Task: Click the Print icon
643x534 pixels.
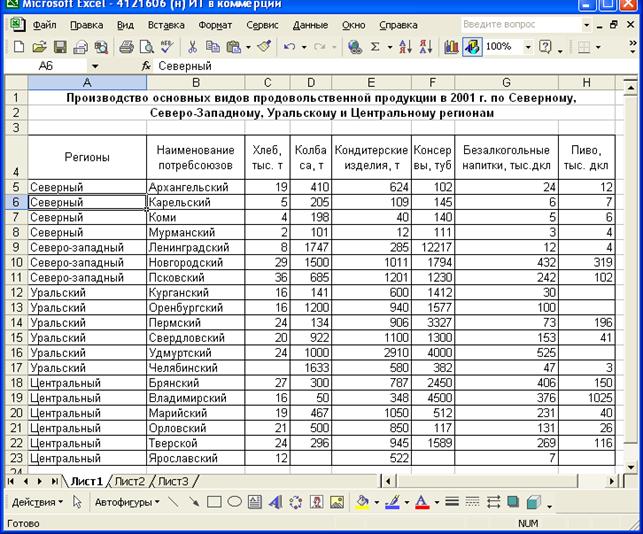Action: click(126, 46)
